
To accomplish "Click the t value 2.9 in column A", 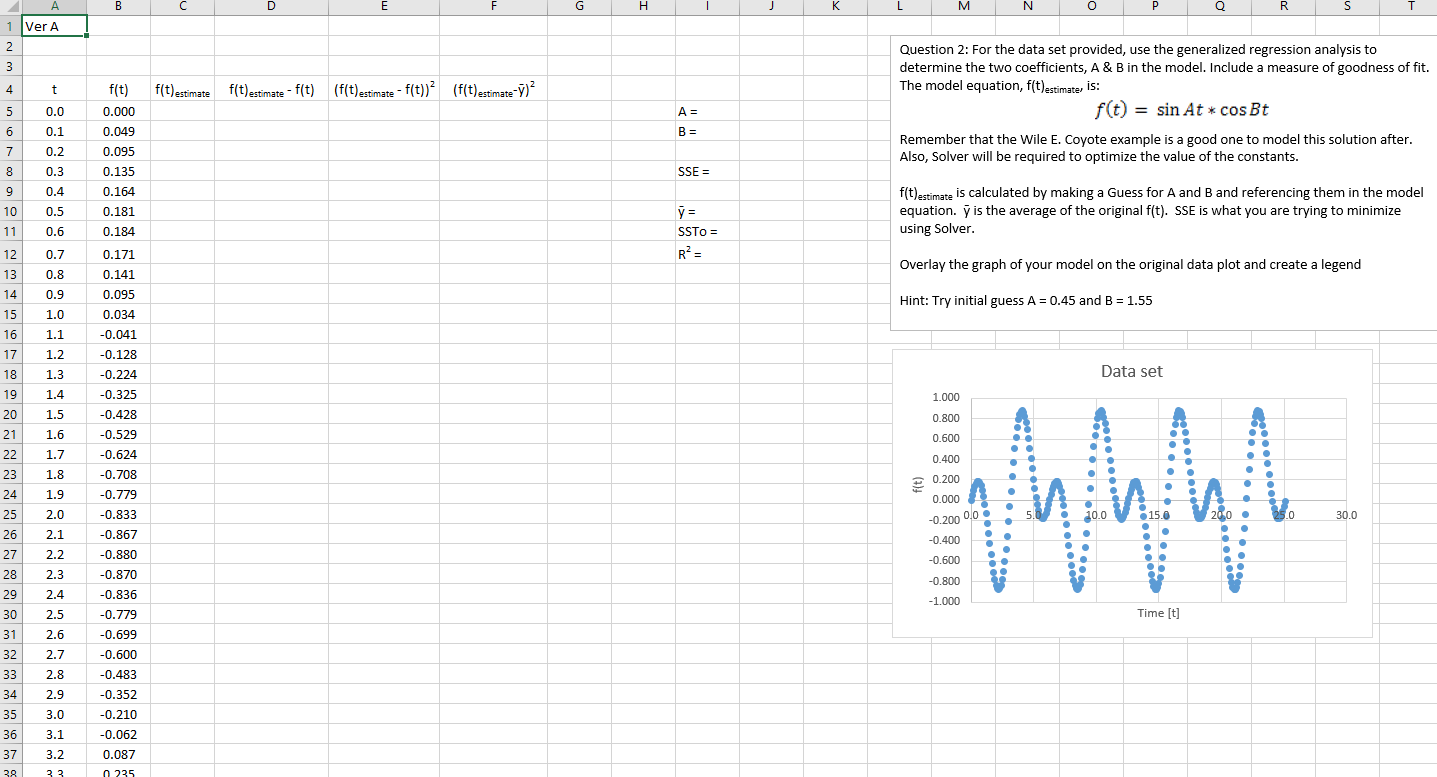I will point(54,694).
